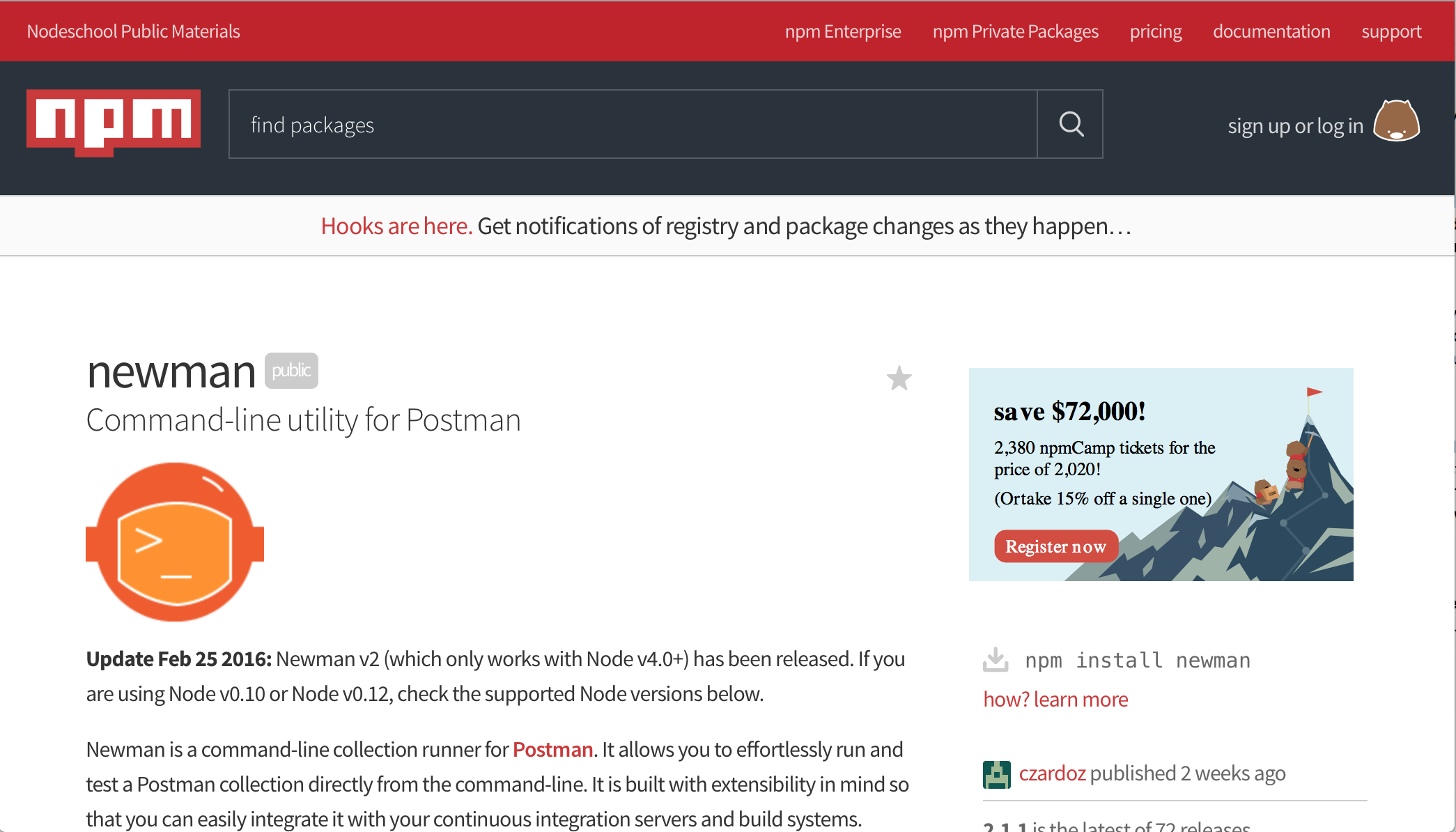Viewport: 1456px width, 832px height.
Task: Click the wombat mascot avatar icon
Action: coord(1396,123)
